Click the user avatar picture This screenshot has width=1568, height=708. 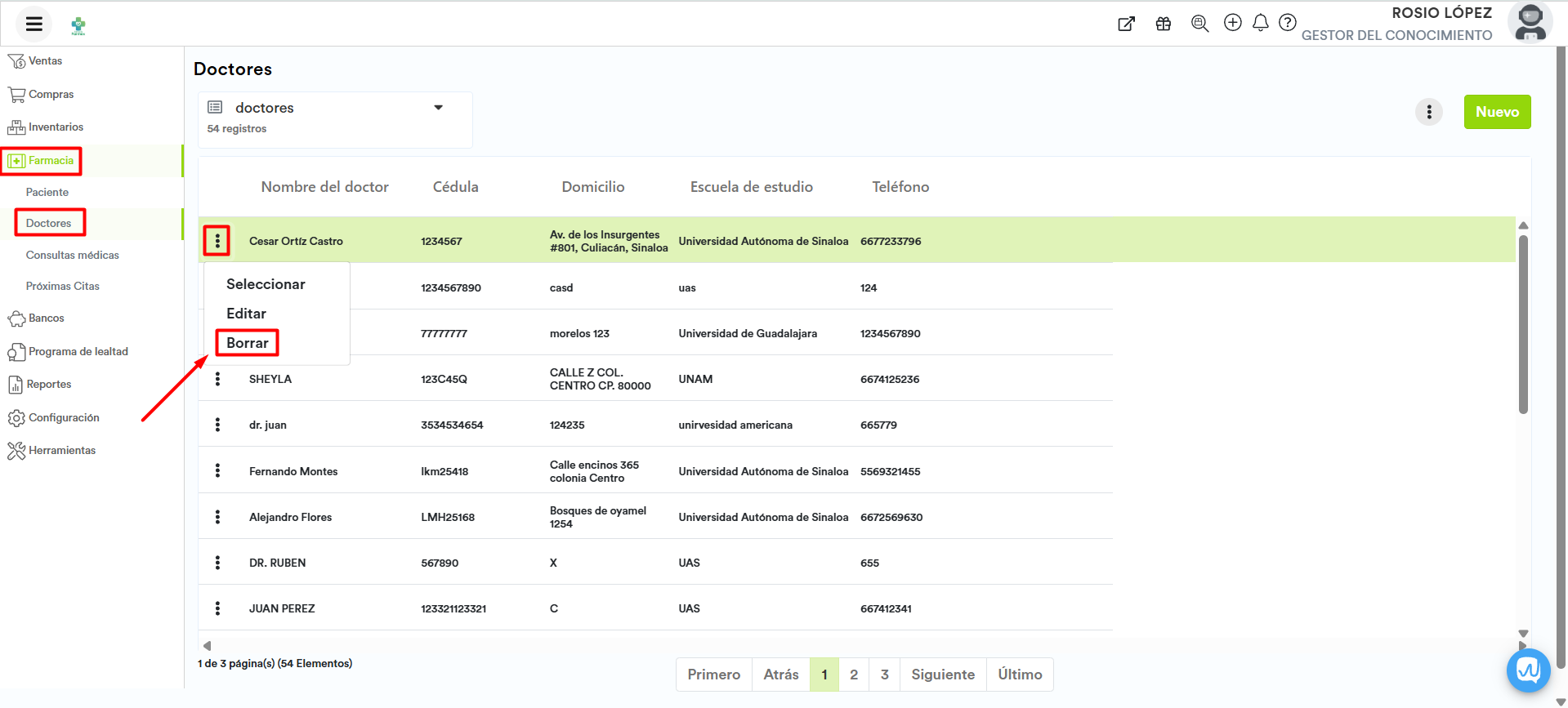(x=1530, y=23)
